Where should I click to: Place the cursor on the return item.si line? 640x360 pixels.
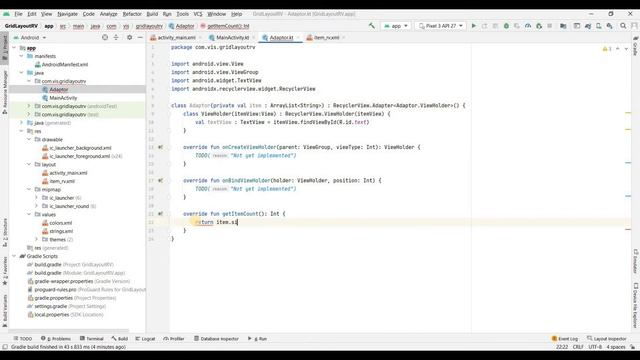point(216,222)
